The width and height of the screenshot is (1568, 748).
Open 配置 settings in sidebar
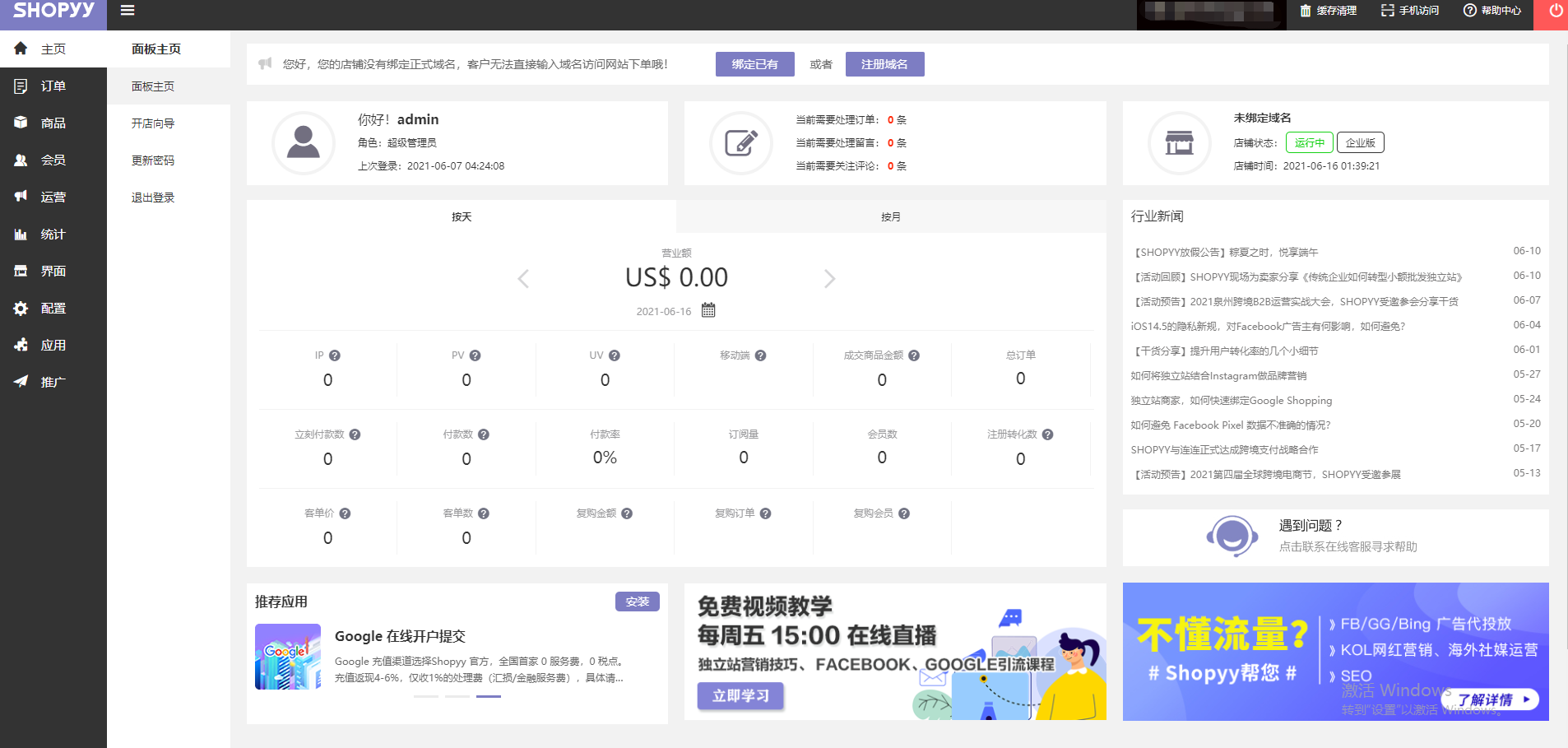[53, 308]
